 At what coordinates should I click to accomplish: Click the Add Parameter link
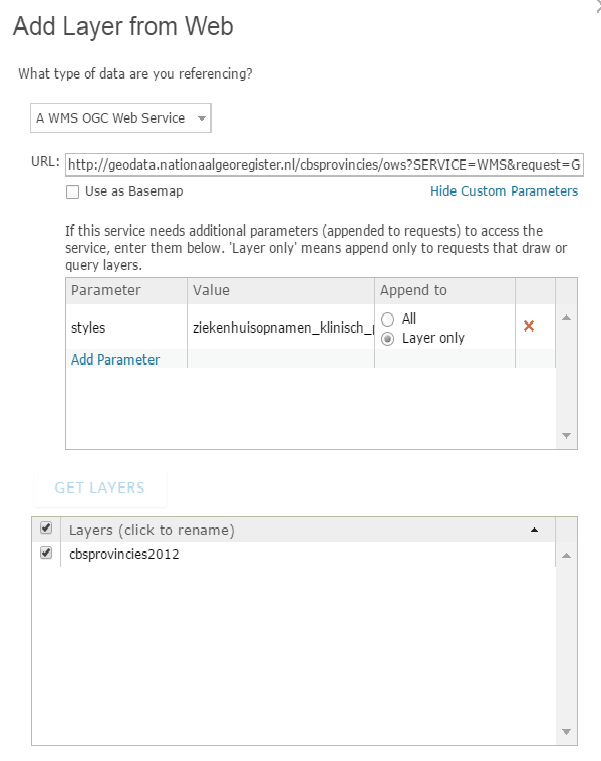(115, 360)
